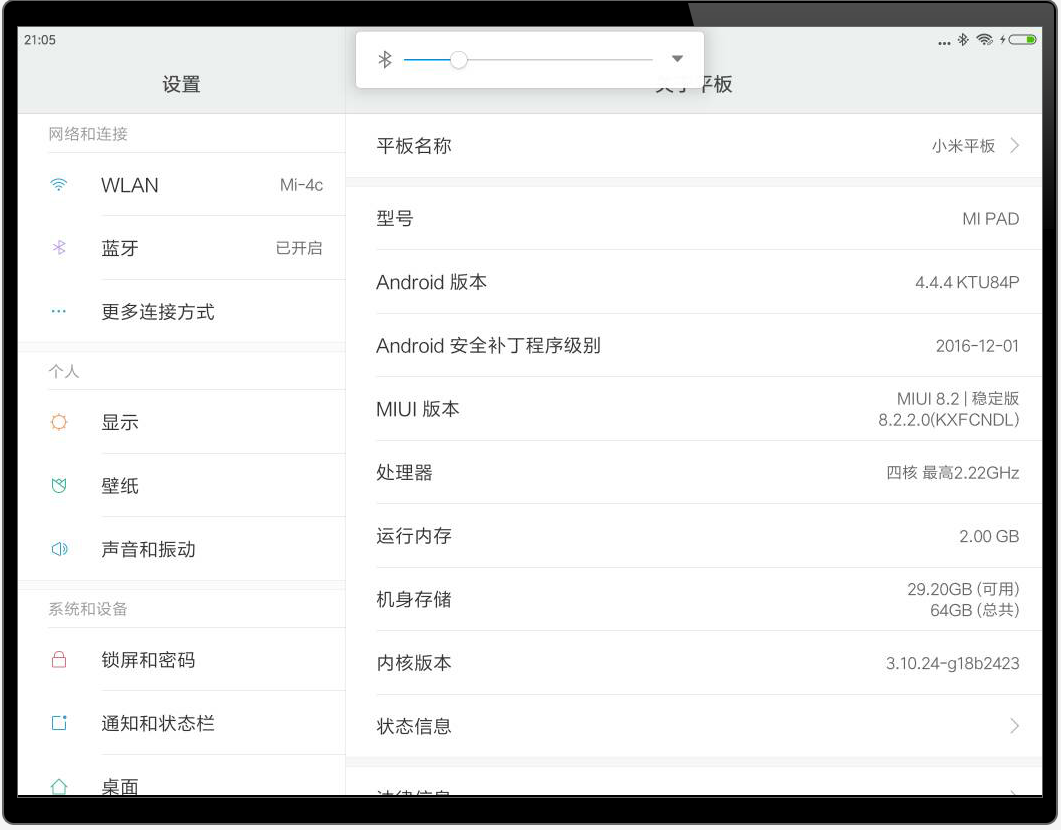
Task: Tap the 平板名称 label
Action: coord(414,145)
